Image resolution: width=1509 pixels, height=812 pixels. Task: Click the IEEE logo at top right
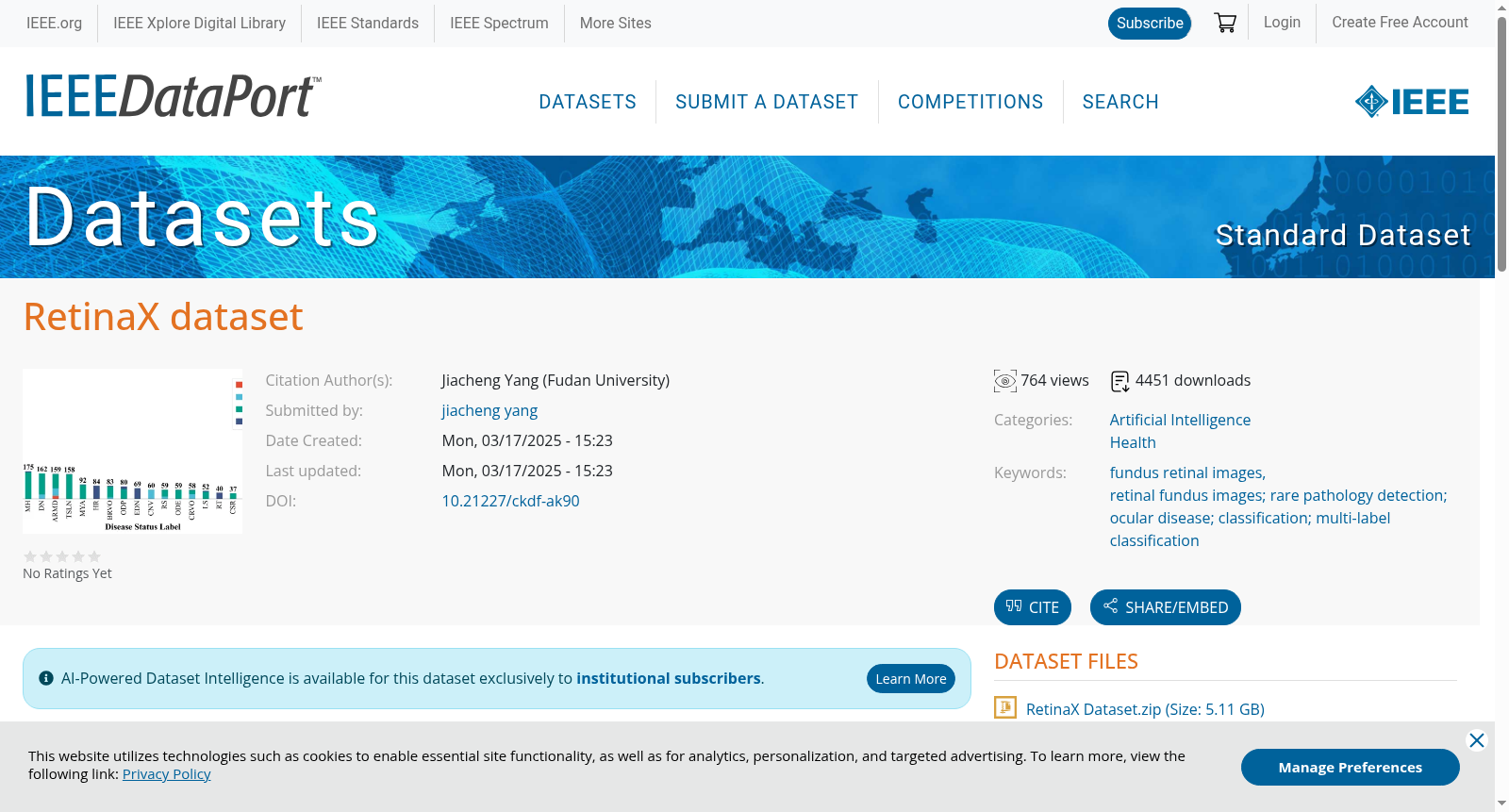click(x=1412, y=102)
